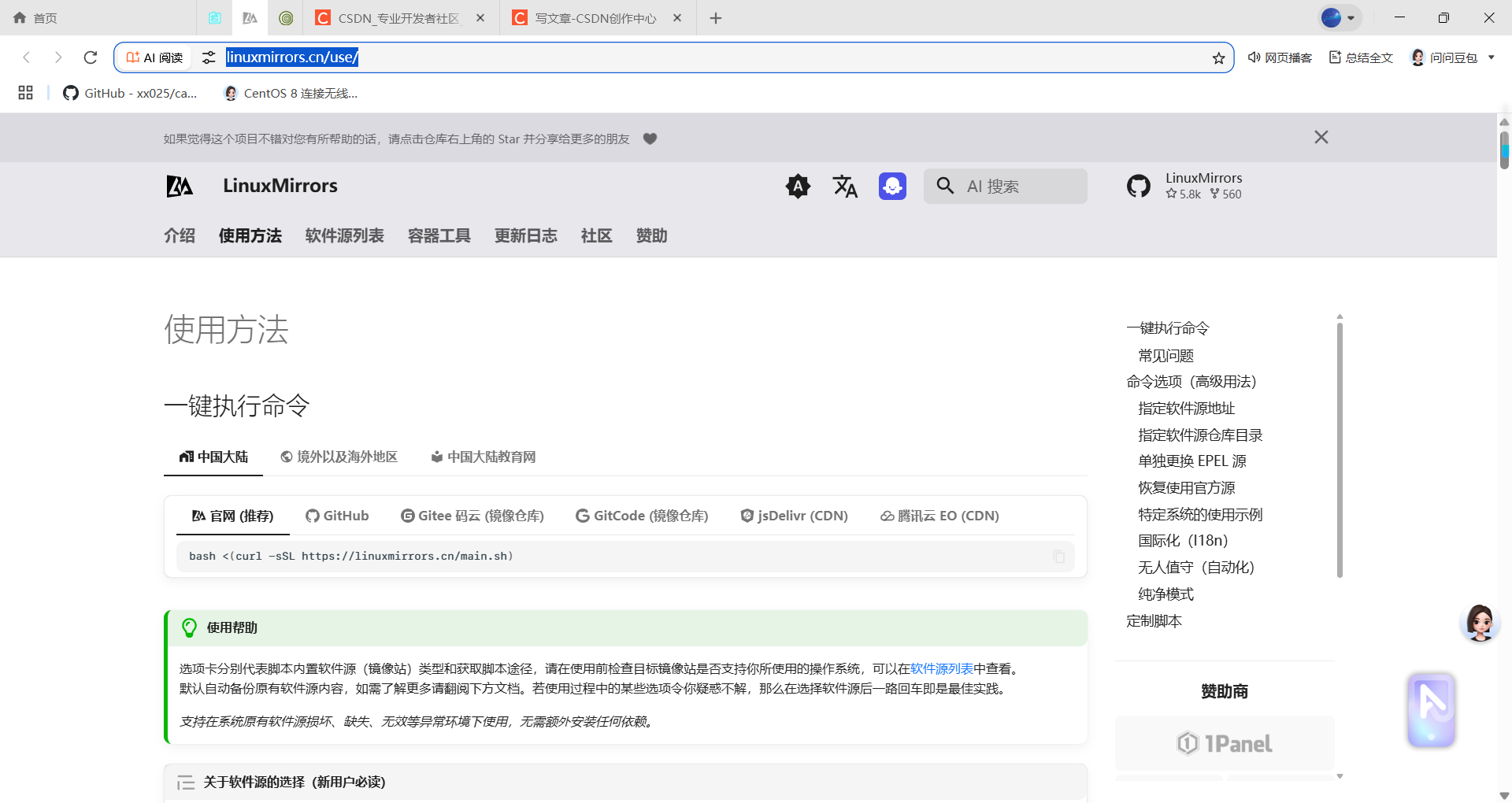Click the AI 搜索 search box
This screenshot has width=1512, height=803.
click(x=1006, y=186)
